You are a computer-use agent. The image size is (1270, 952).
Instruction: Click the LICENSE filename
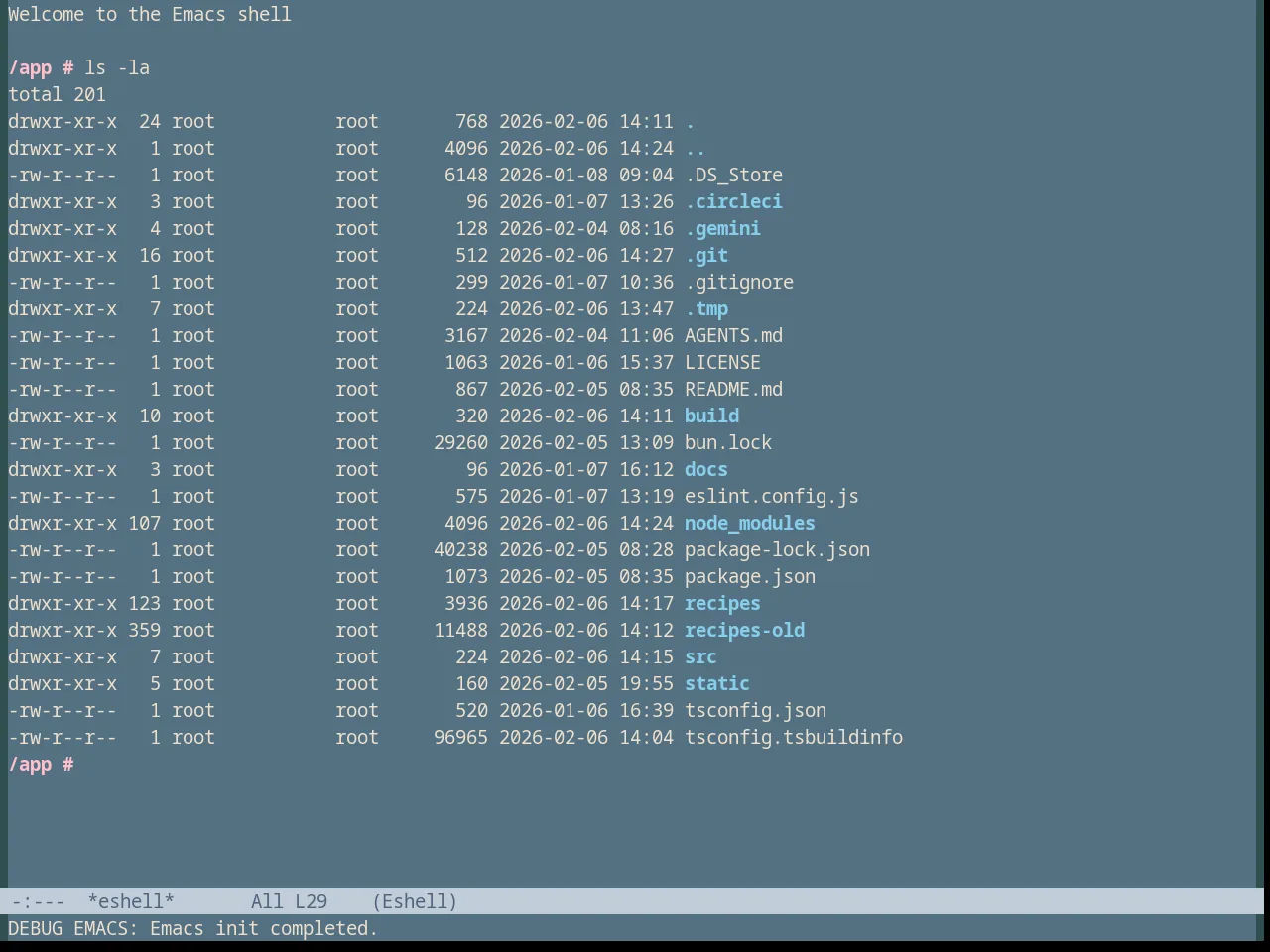point(722,362)
